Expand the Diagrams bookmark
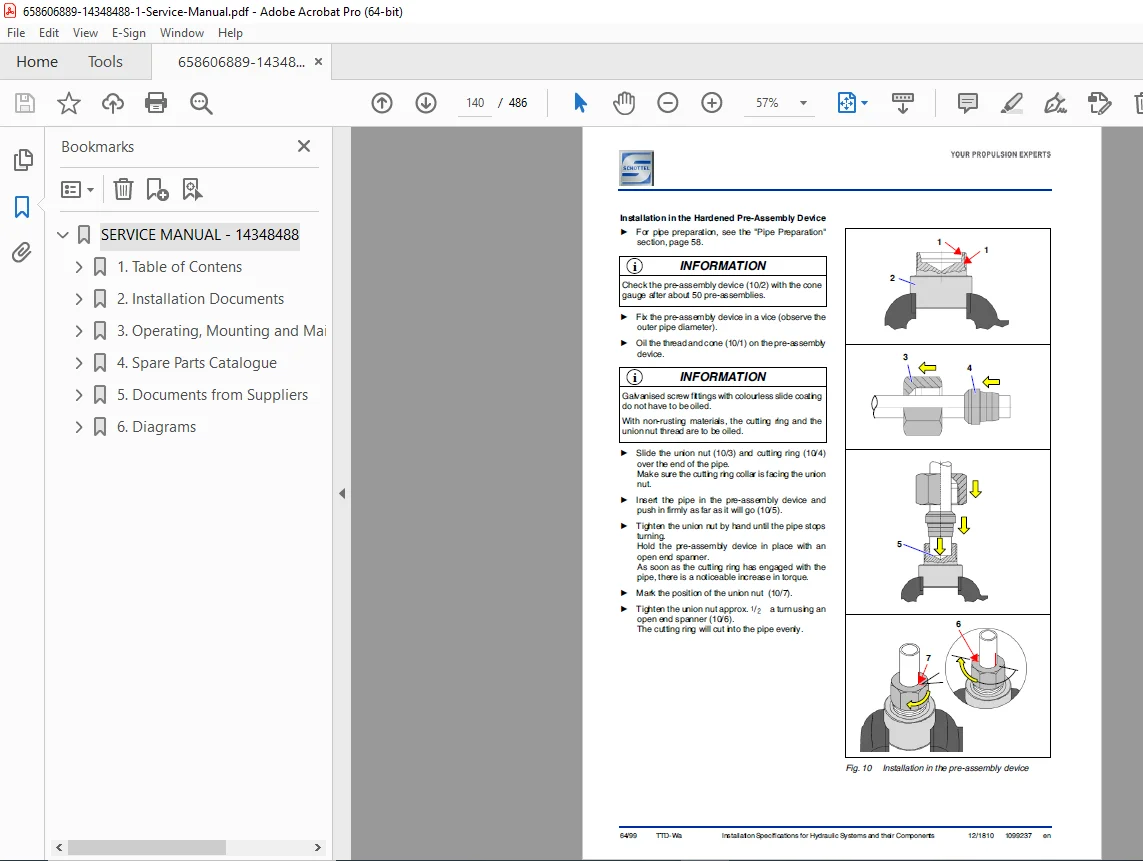 [79, 427]
